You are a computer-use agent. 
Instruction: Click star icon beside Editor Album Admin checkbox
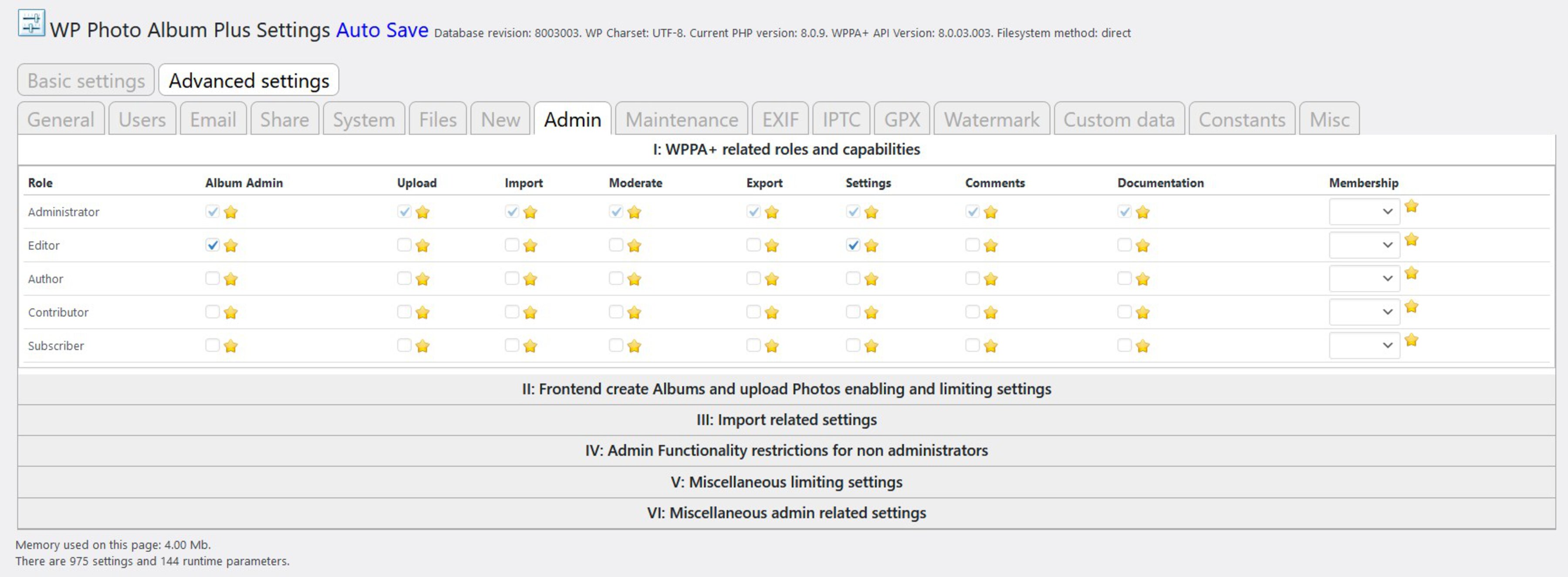[x=231, y=246]
